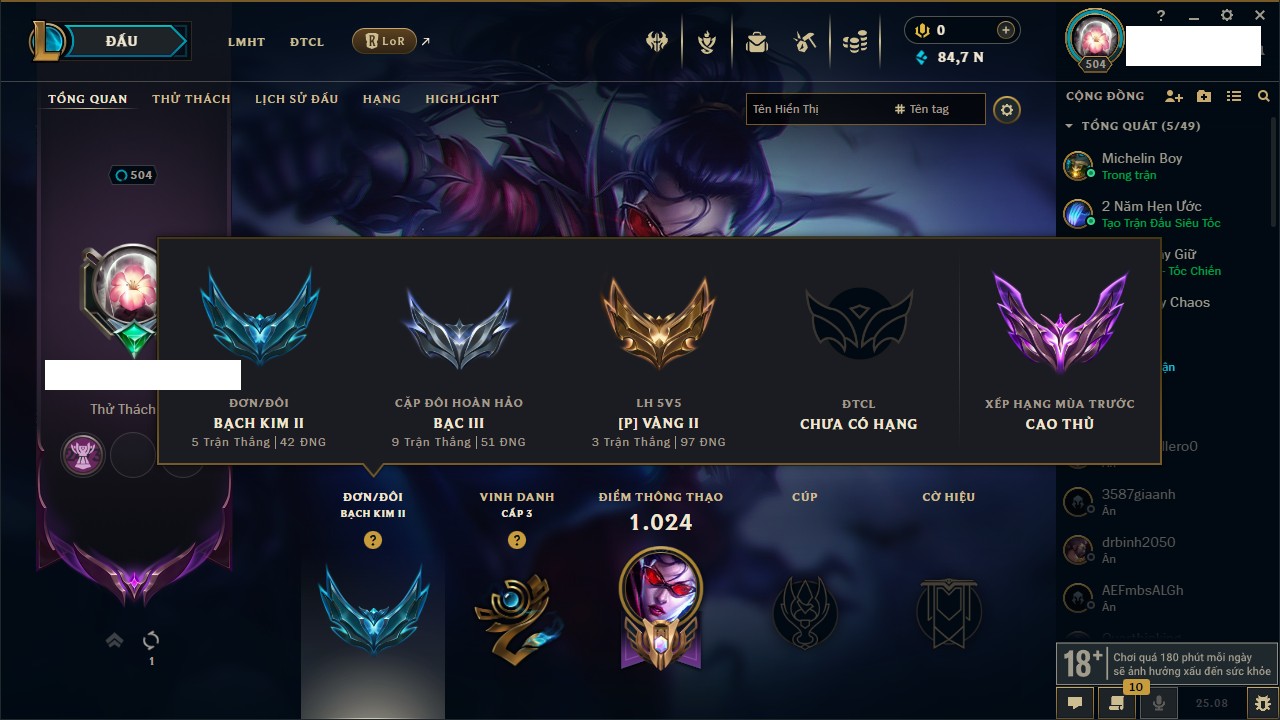Open profile search settings gear
The height and width of the screenshot is (720, 1280).
1007,109
